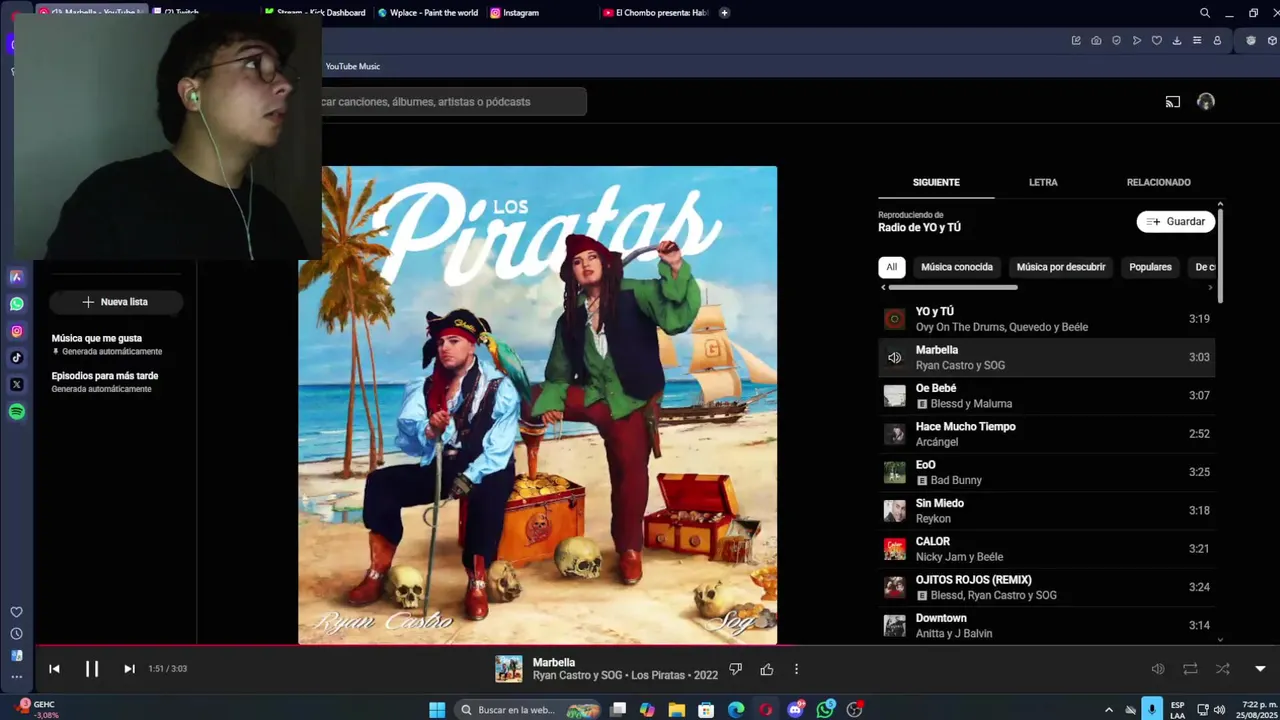Click the browser snapshot camera icon
Viewport: 1280px width, 720px height.
(x=1096, y=41)
